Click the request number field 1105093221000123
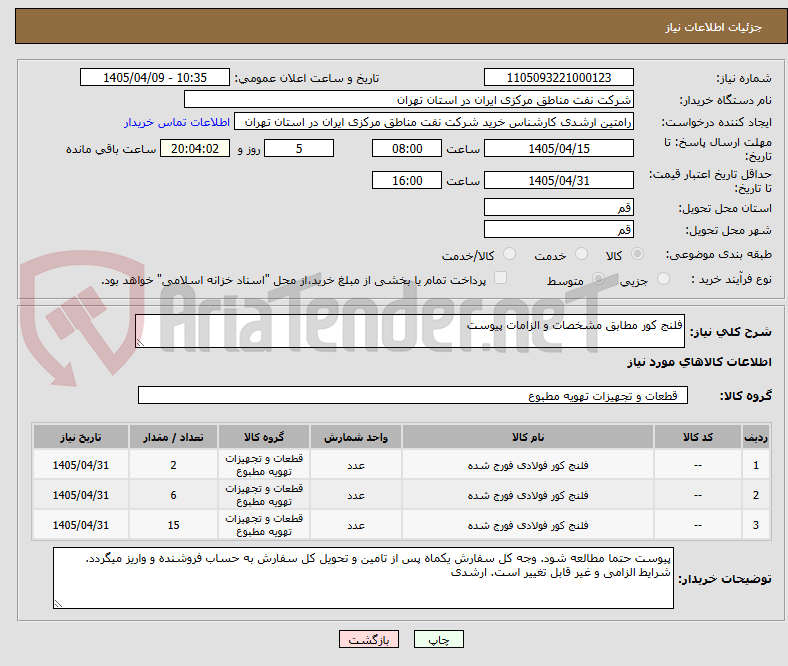Screen dimensions: 788x666 [558, 77]
